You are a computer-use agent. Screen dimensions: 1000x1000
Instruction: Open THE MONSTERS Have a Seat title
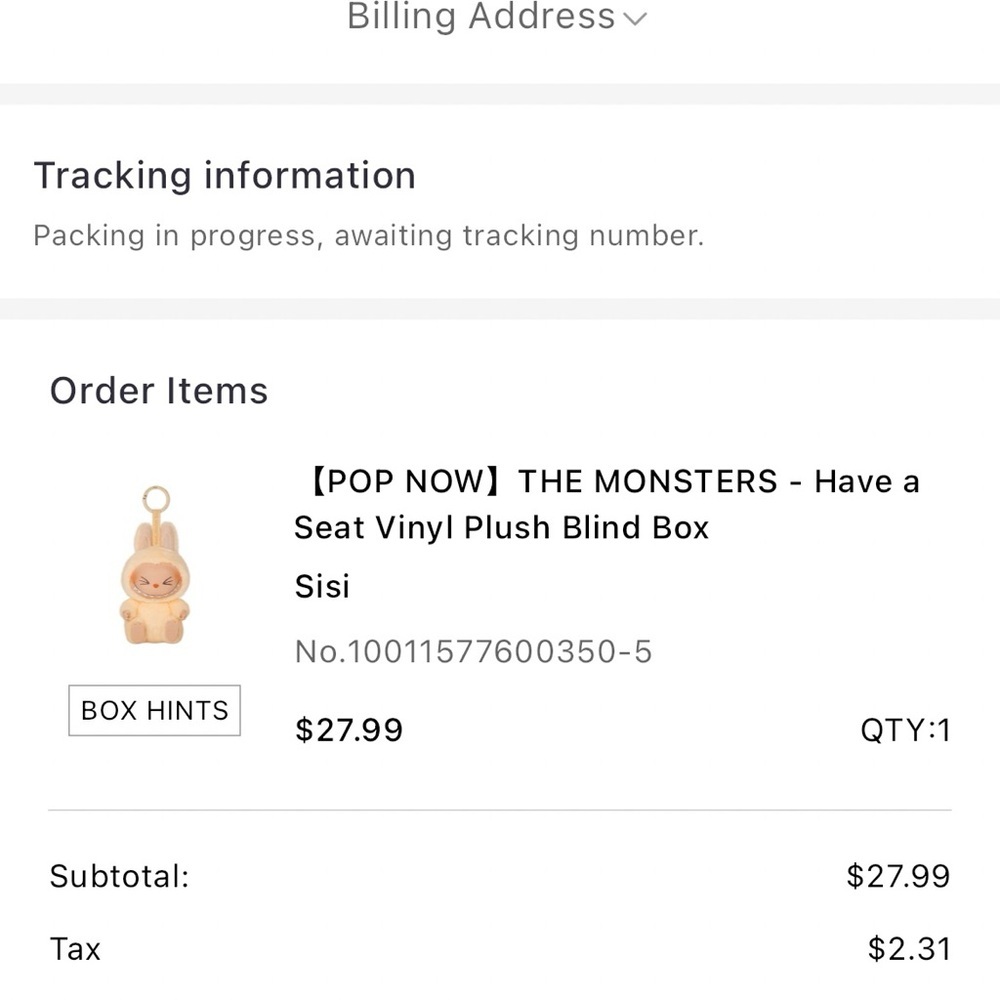[x=606, y=504]
